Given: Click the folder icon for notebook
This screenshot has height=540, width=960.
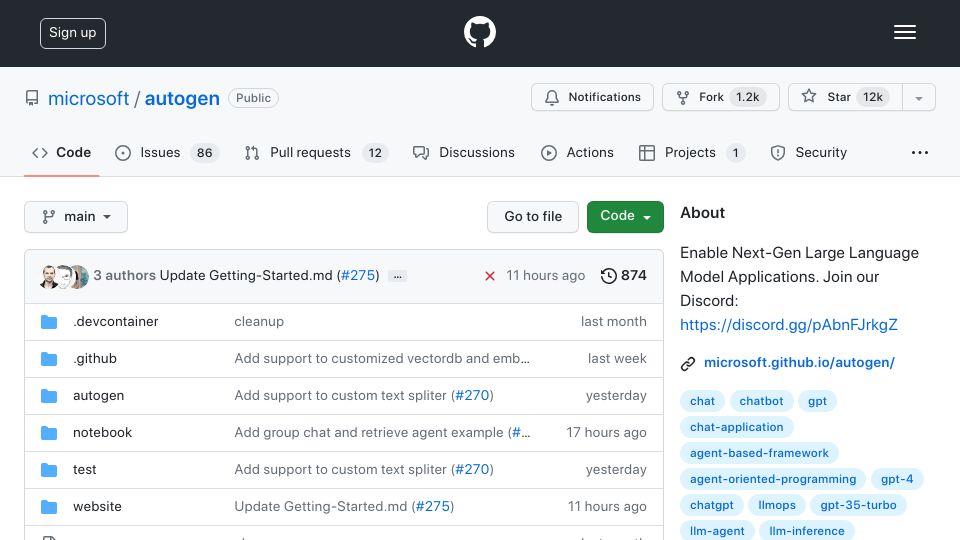Looking at the screenshot, I should (x=49, y=433).
